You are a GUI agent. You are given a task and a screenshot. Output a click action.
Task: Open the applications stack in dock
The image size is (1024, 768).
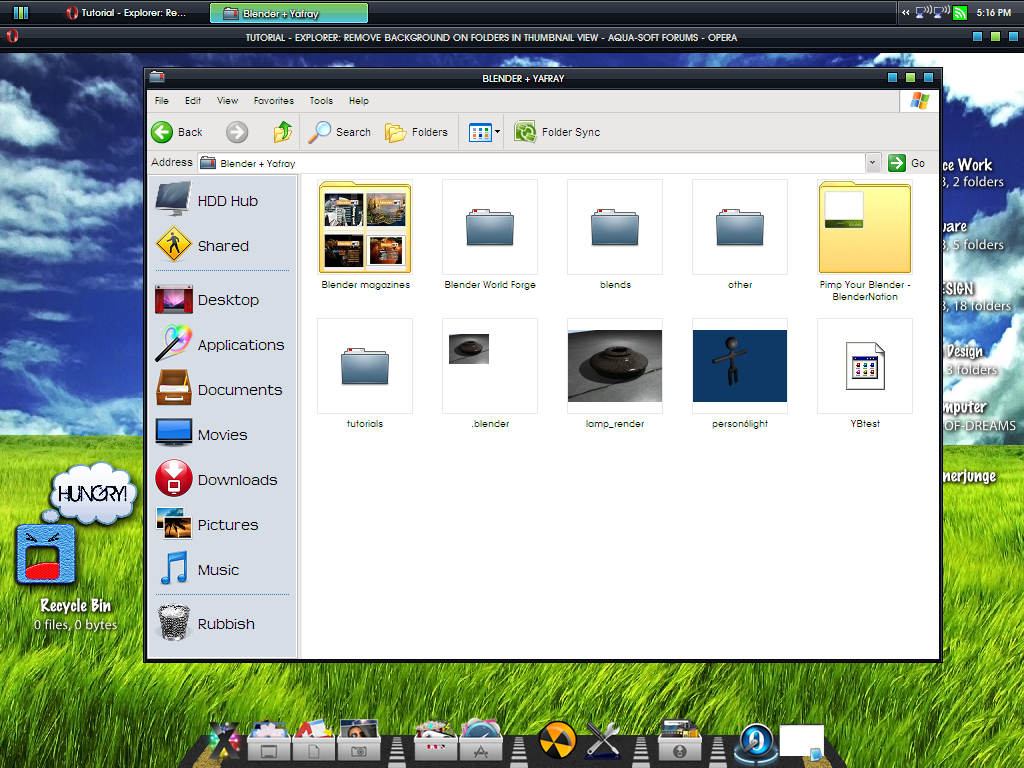click(x=481, y=741)
